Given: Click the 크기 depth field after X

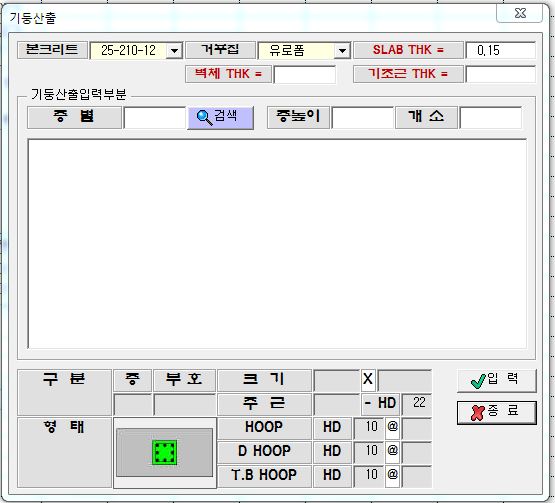Looking at the screenshot, I should coord(405,380).
